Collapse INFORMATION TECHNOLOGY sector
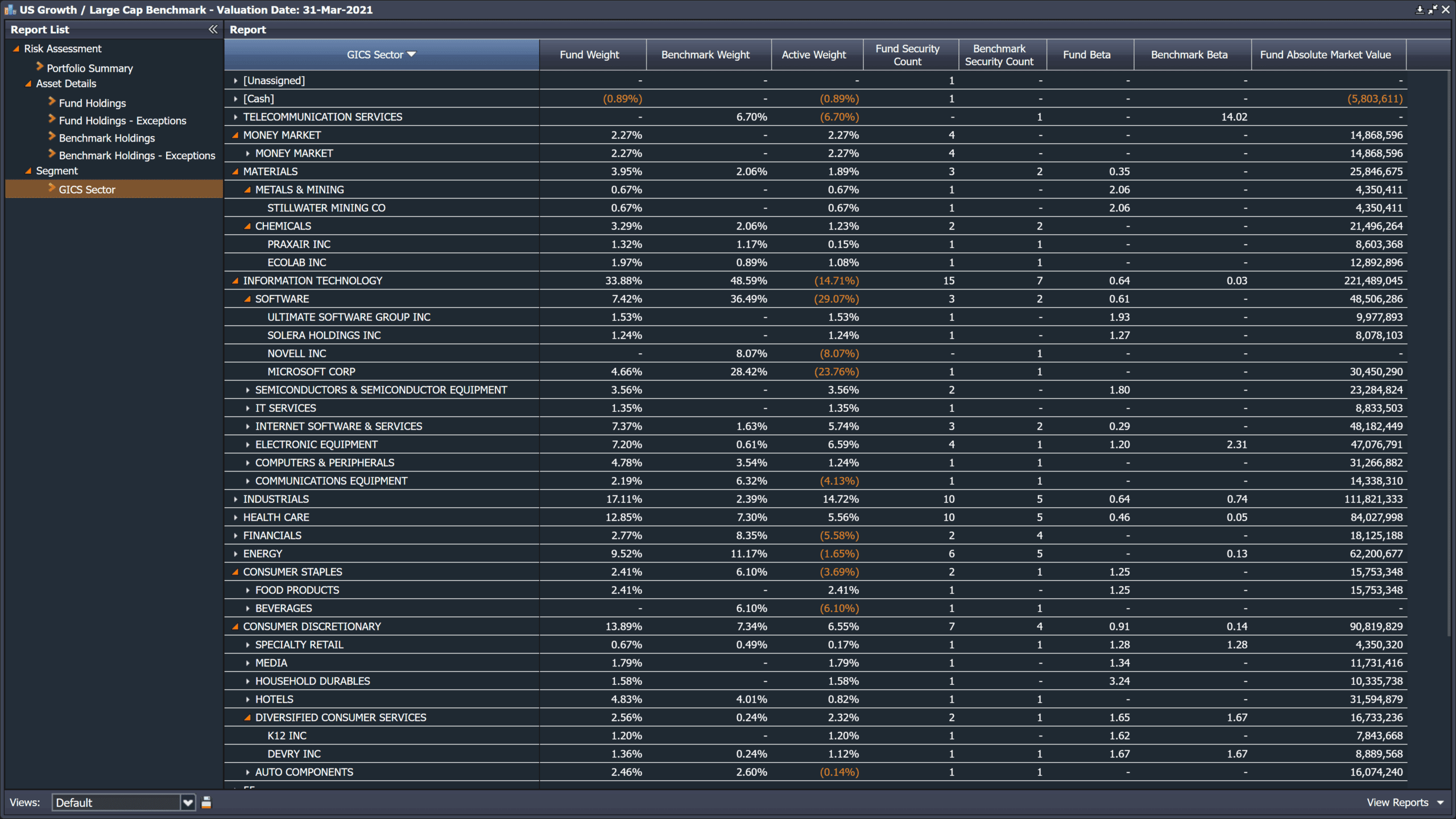The width and height of the screenshot is (1456, 819). click(235, 280)
